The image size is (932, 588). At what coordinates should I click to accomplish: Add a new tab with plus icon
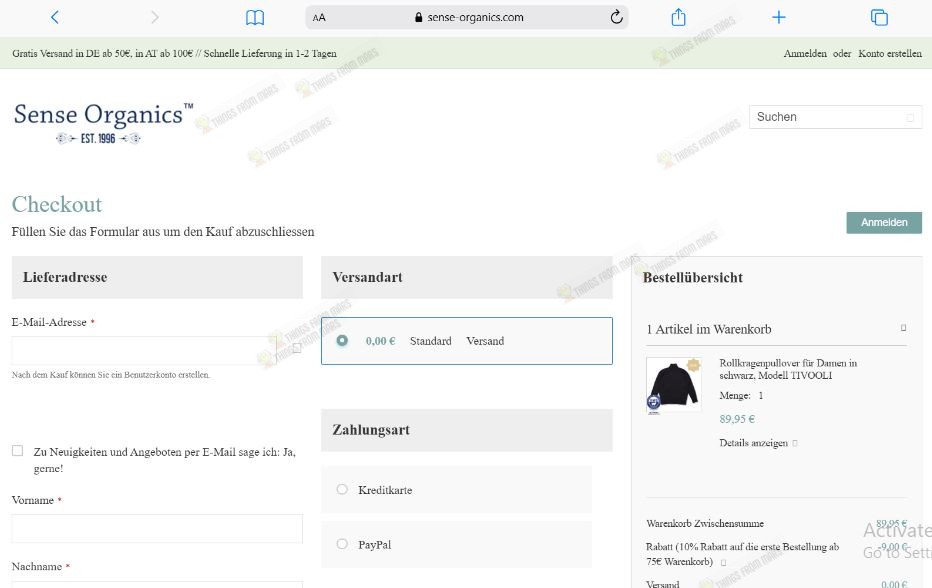(x=779, y=17)
